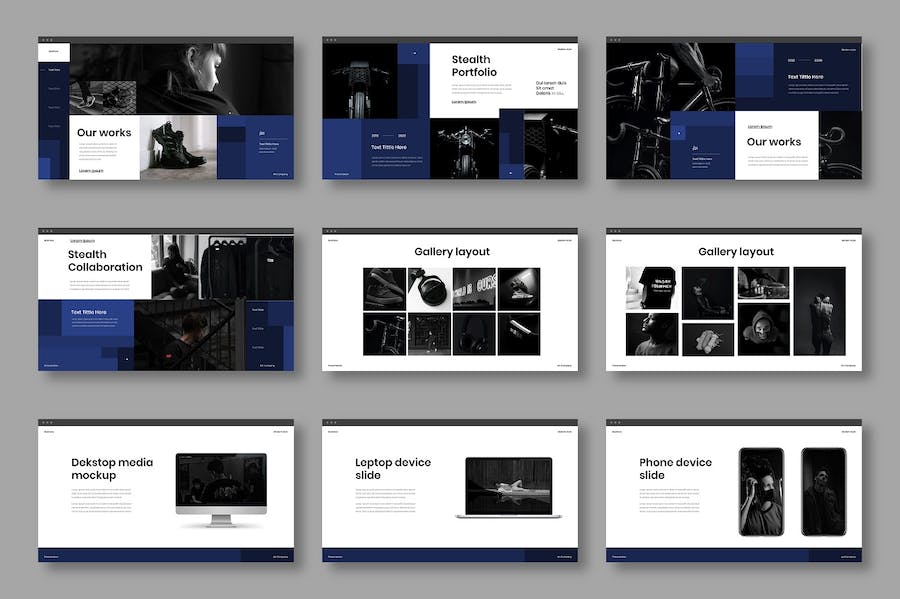This screenshot has height=599, width=900.
Task: Click the blue footer bar on the Laptop slide
Action: 450,555
